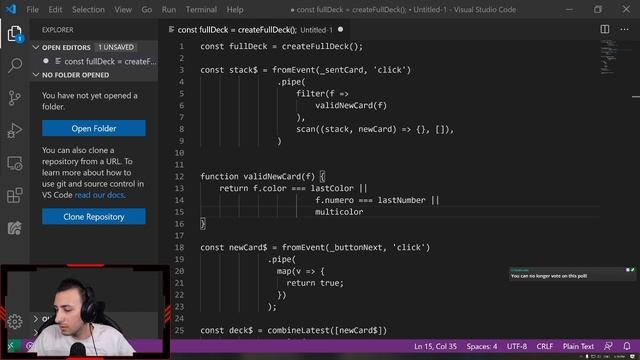Close unsaved Untitled-1 tab dot
This screenshot has height=360, width=640.
pyautogui.click(x=340, y=29)
